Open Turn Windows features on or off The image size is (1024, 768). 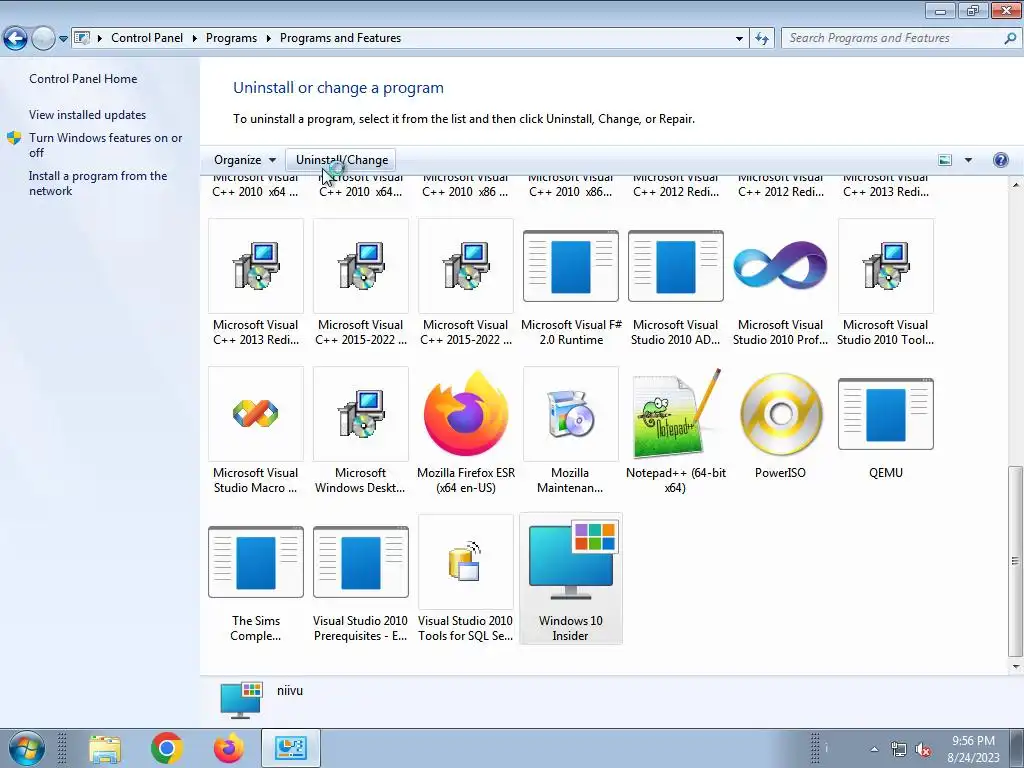106,145
